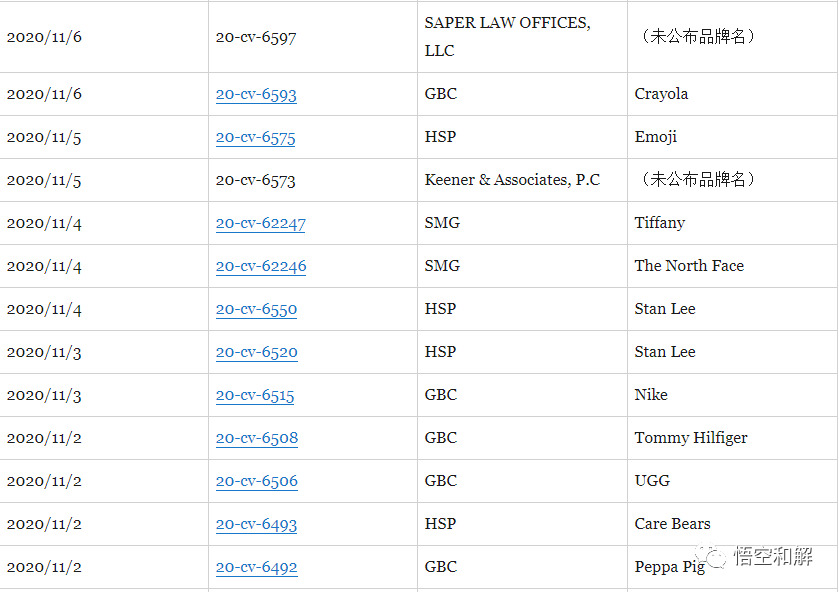This screenshot has width=839, height=592.
Task: Open case link 20-cv-6575
Action: [255, 138]
